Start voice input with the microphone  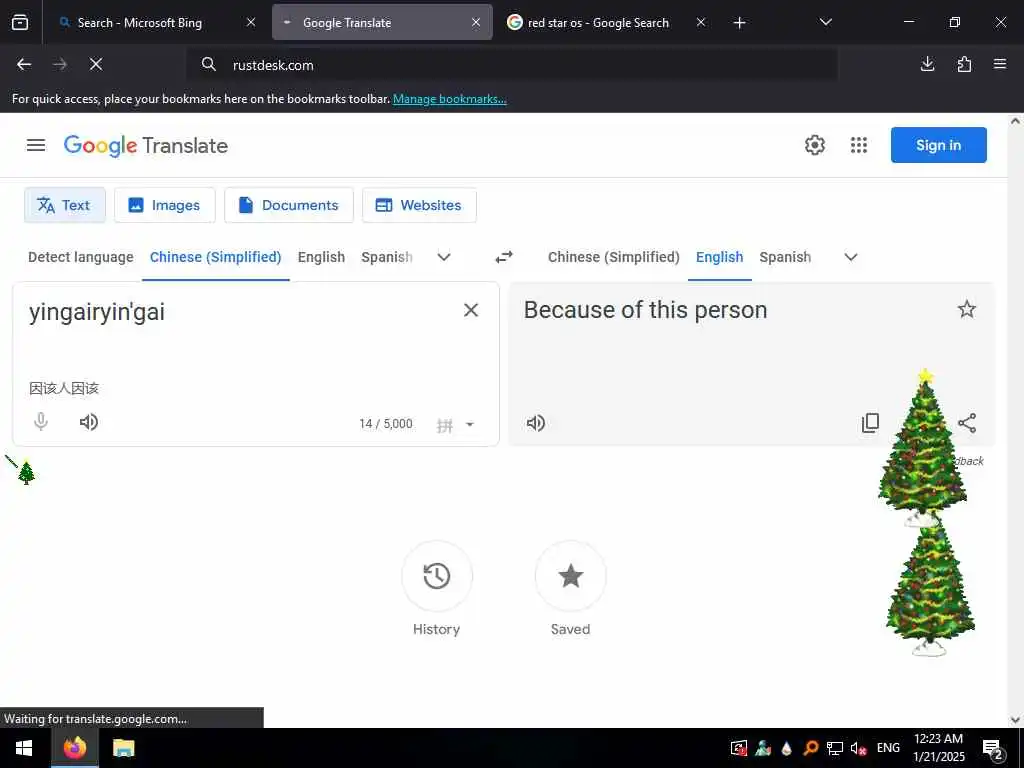[x=40, y=422]
